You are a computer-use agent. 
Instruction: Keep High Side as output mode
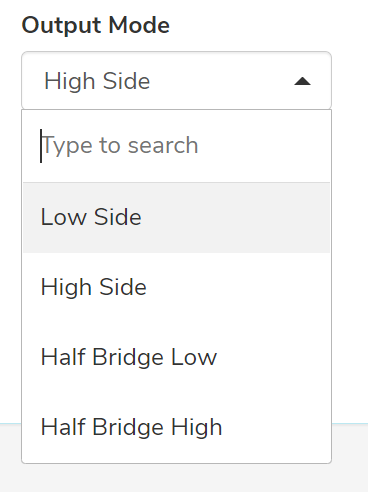[176, 287]
